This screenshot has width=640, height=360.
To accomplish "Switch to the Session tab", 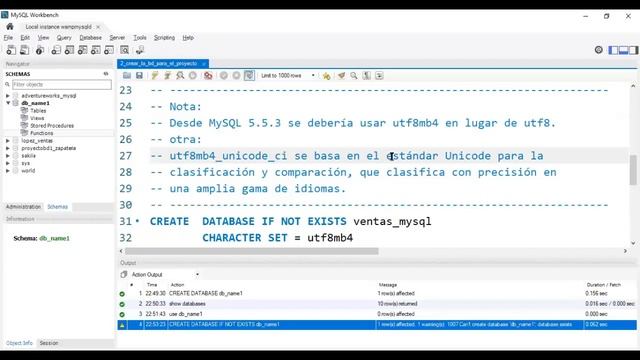I will pos(49,343).
